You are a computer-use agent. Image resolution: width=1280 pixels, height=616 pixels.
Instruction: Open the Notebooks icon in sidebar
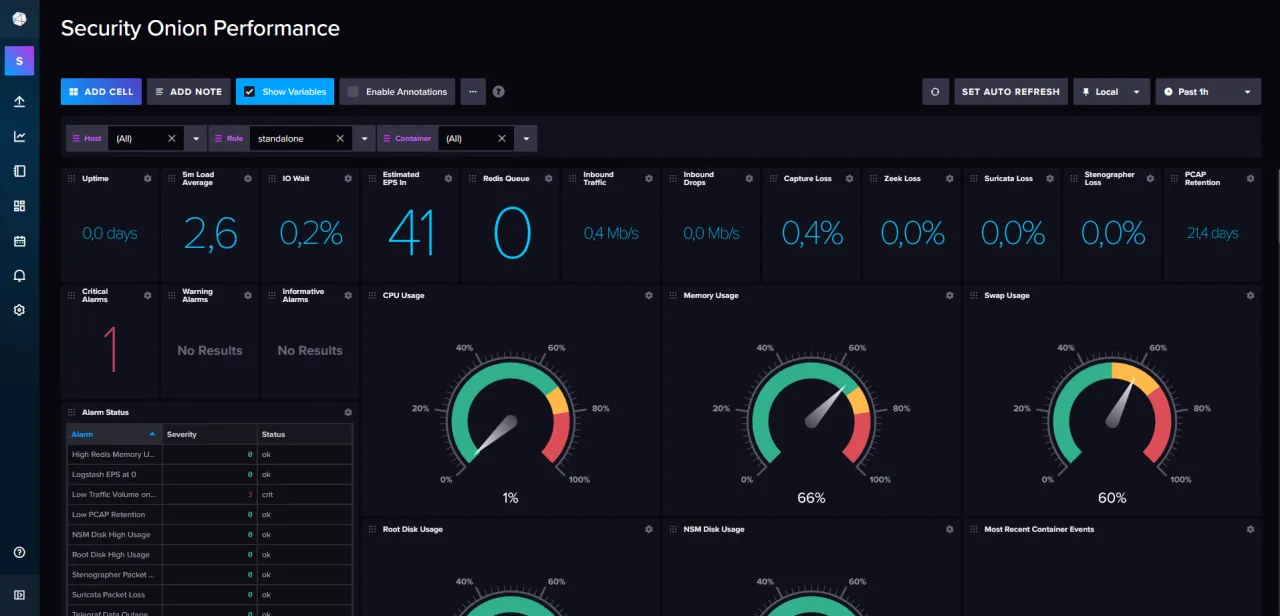(x=19, y=171)
